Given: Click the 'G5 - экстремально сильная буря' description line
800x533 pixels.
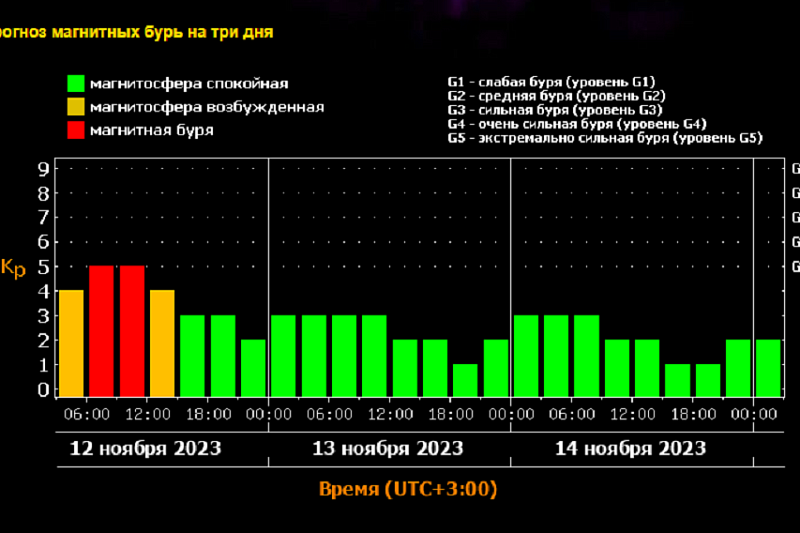Looking at the screenshot, I should click(605, 138).
